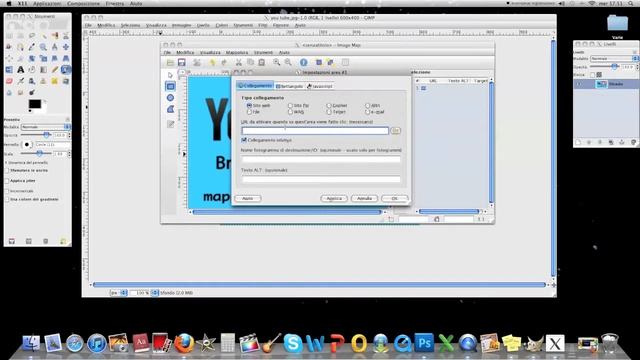Click the Aiuto button in the dialog

pos(248,198)
